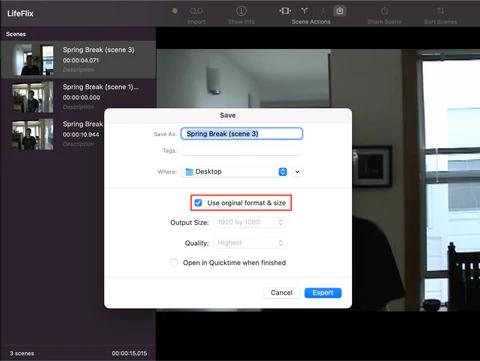Uncheck Use original format & size

(198, 203)
